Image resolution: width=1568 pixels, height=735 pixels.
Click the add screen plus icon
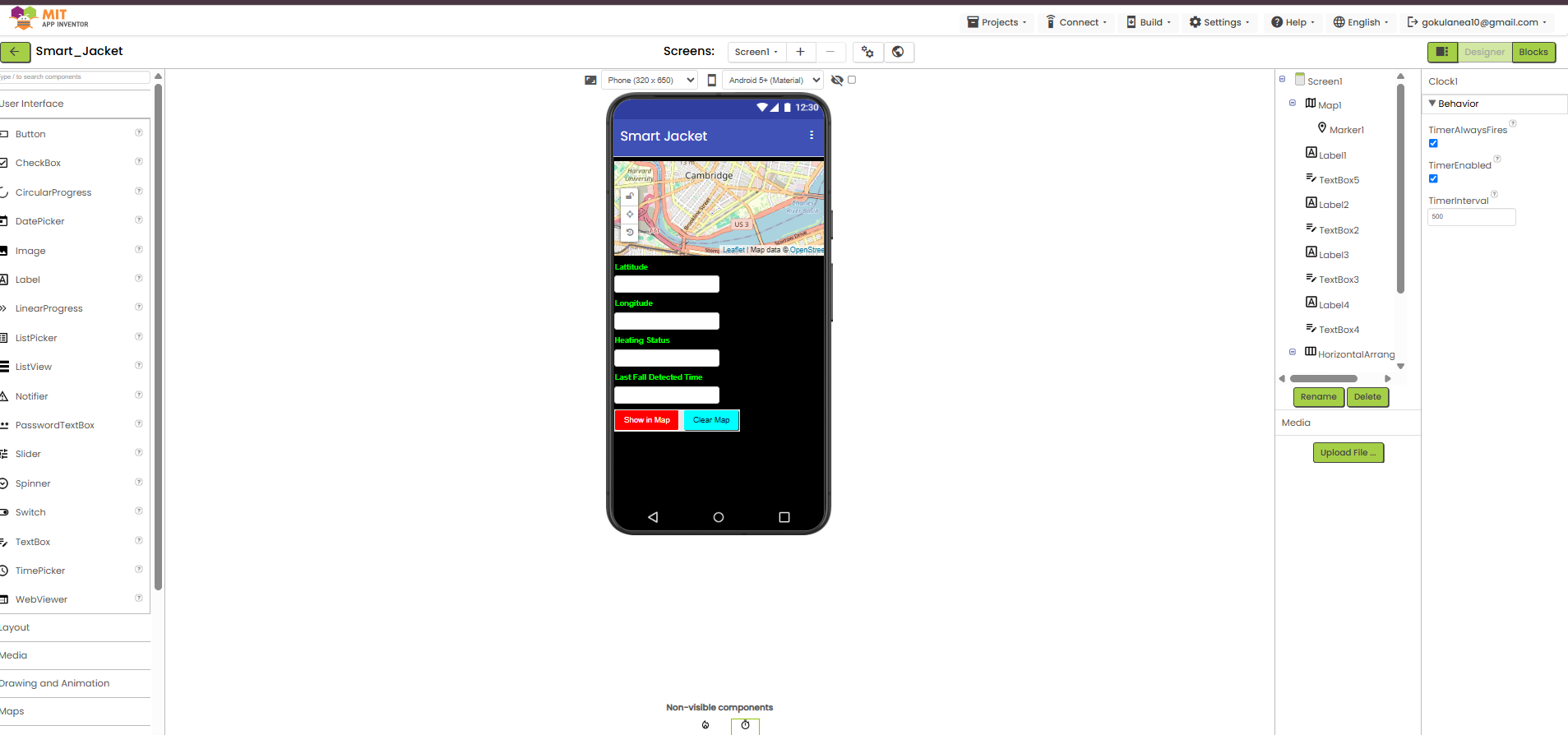point(800,52)
